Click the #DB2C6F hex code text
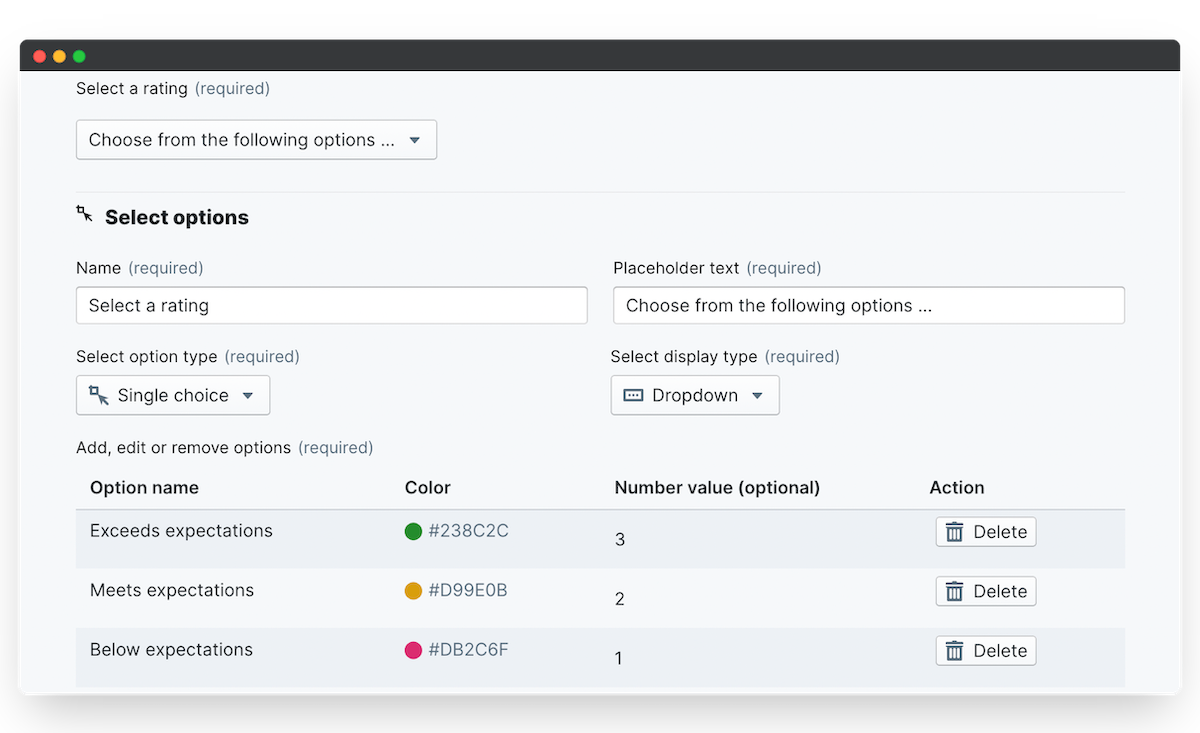 (468, 650)
